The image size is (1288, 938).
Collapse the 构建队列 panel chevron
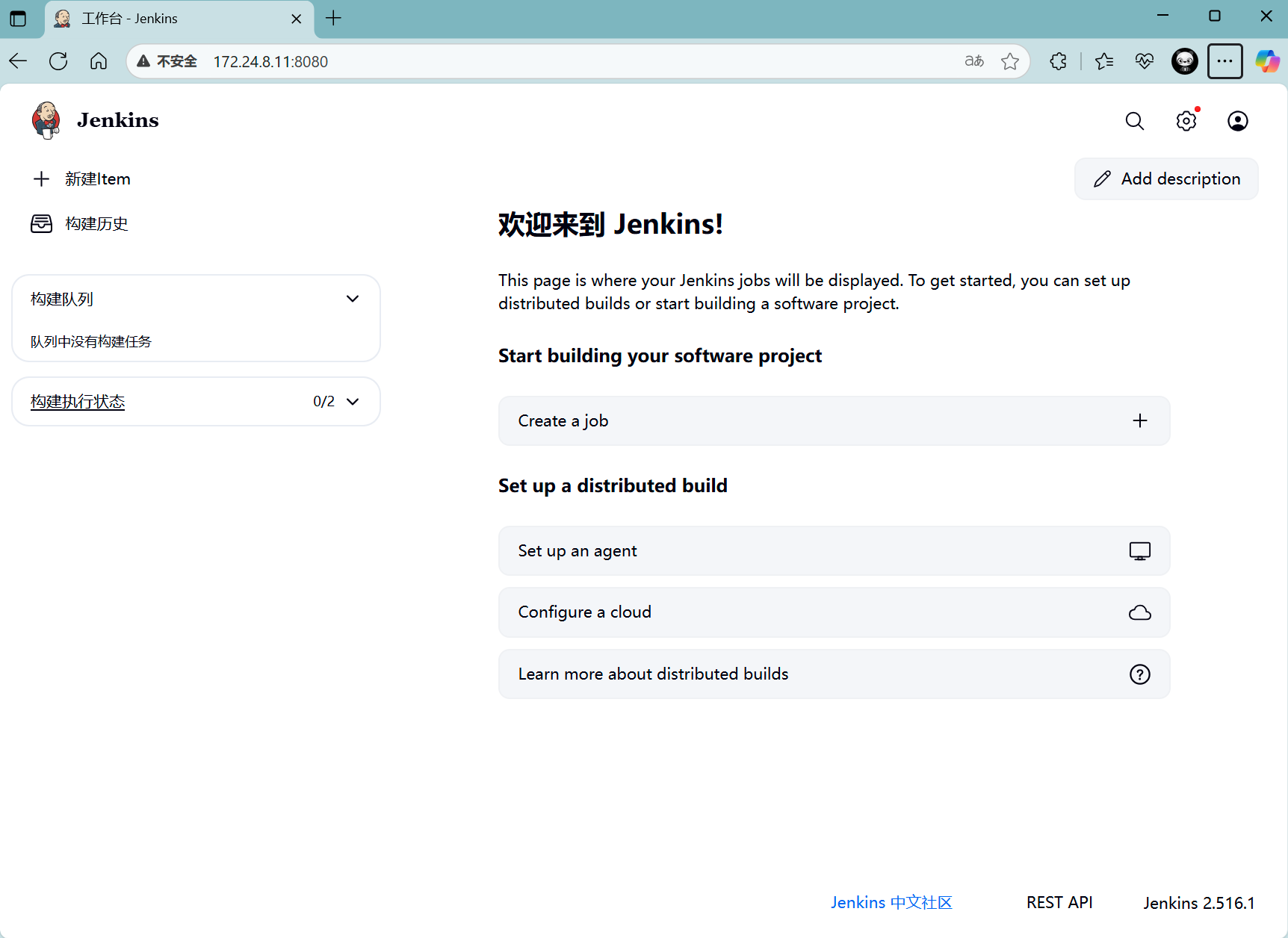click(353, 299)
